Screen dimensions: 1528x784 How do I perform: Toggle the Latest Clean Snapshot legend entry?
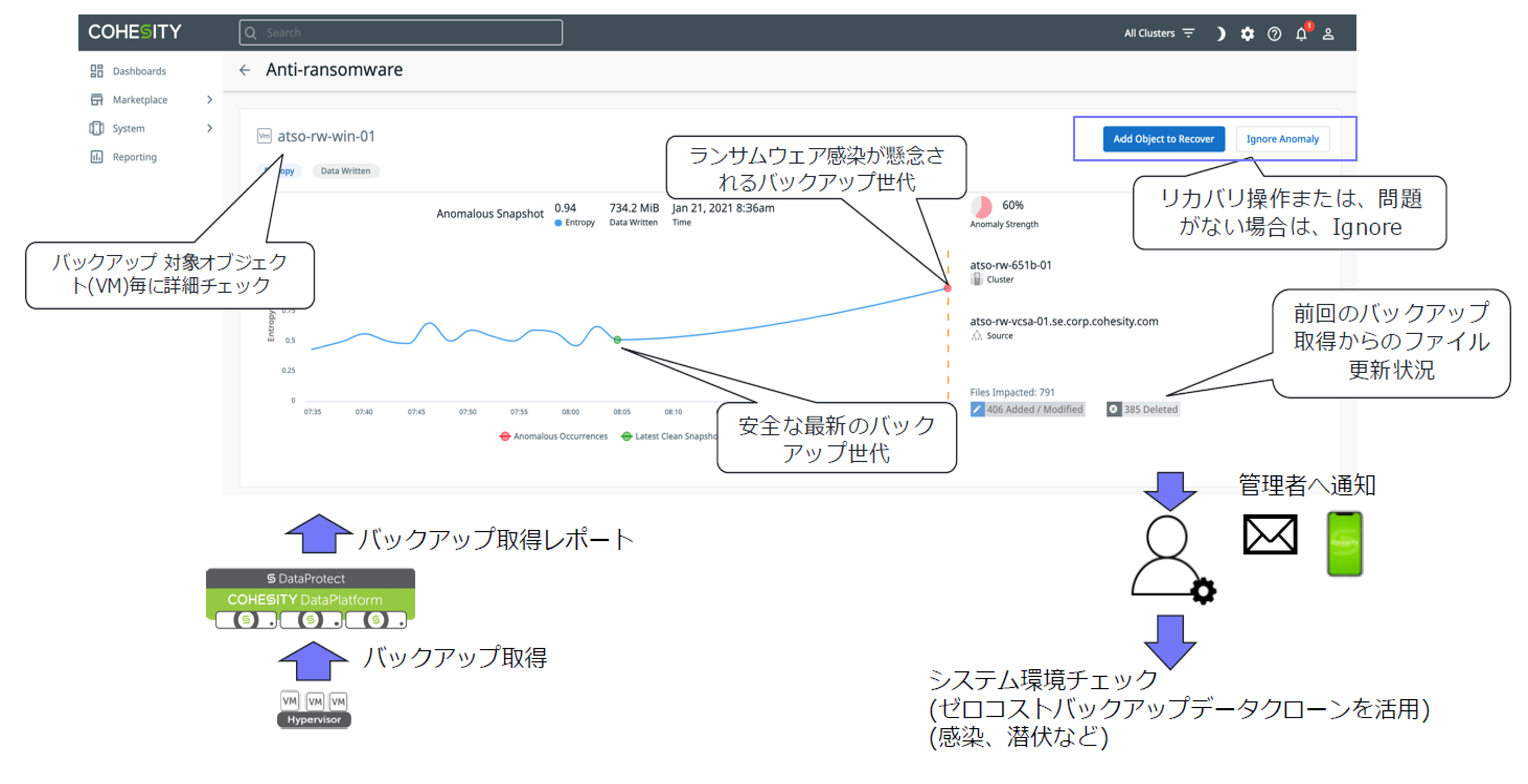click(669, 436)
